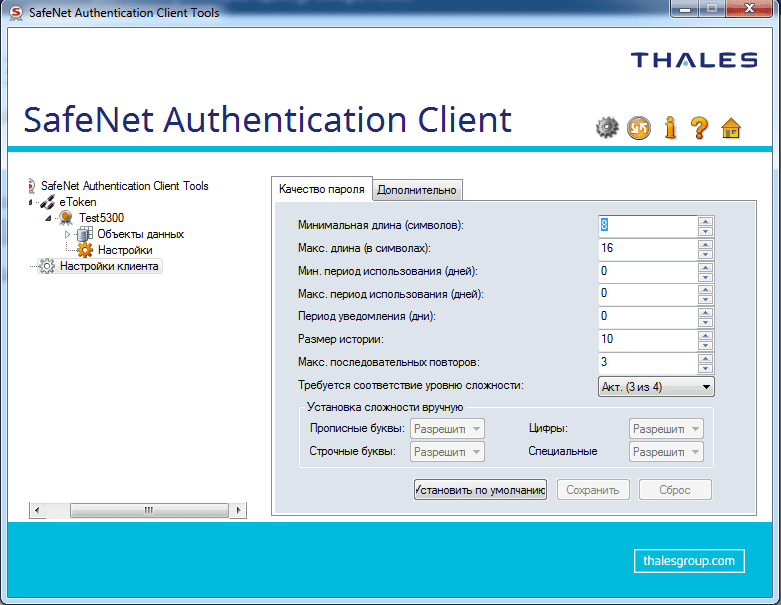Collapse the eToken node

(30, 202)
